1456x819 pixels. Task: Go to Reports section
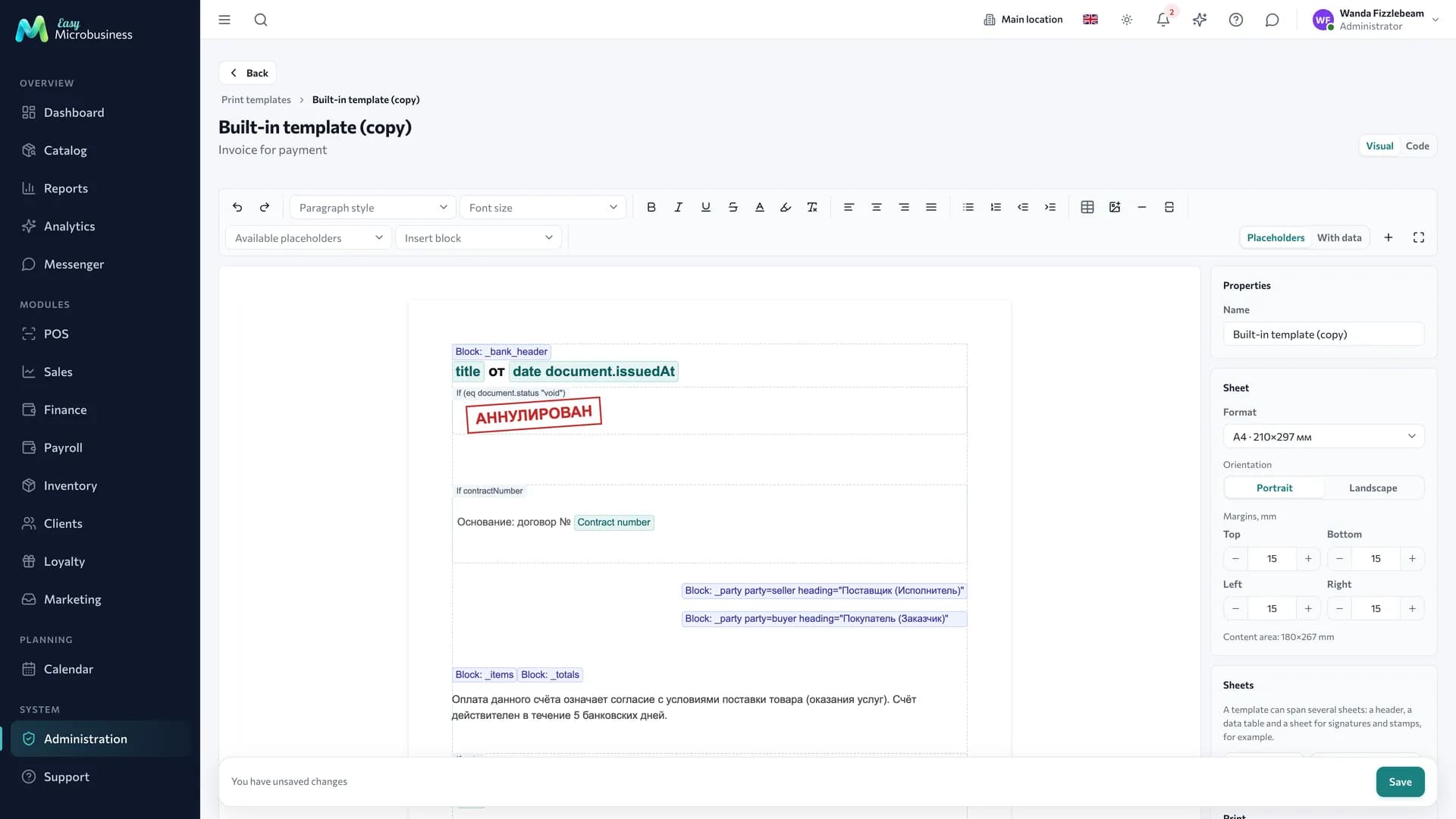click(100, 188)
